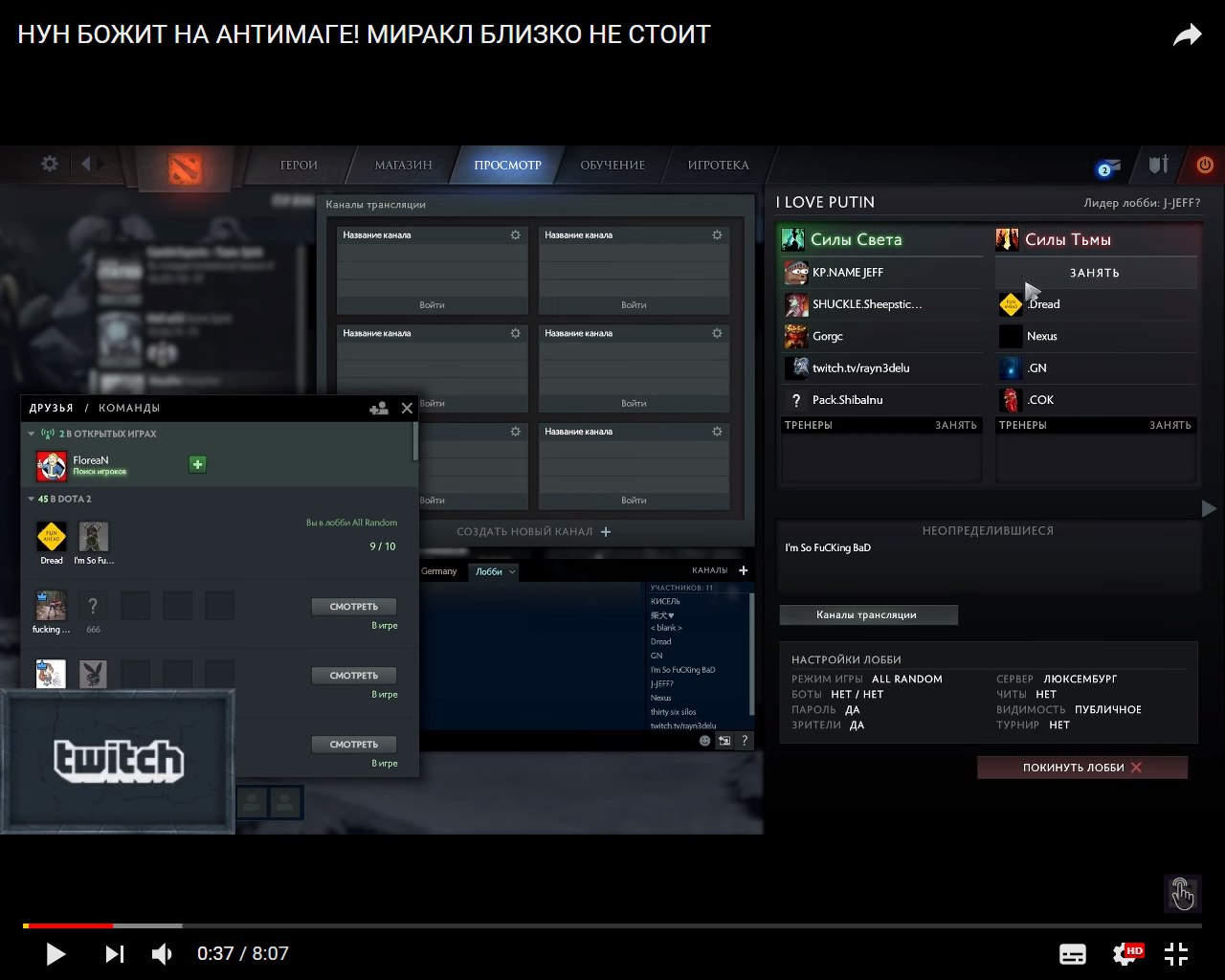Open the Лобби chat tab dropdown

(x=513, y=571)
